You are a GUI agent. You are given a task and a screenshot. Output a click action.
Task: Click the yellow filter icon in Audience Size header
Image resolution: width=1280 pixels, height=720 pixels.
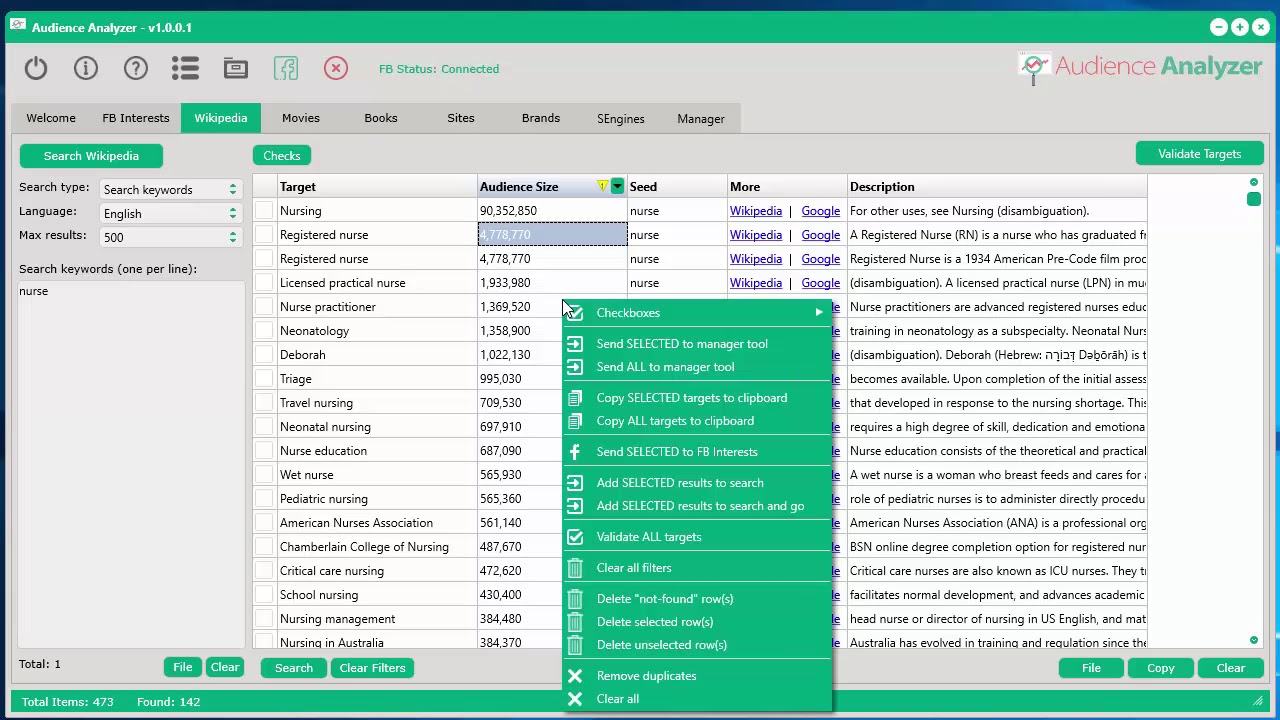(x=602, y=187)
